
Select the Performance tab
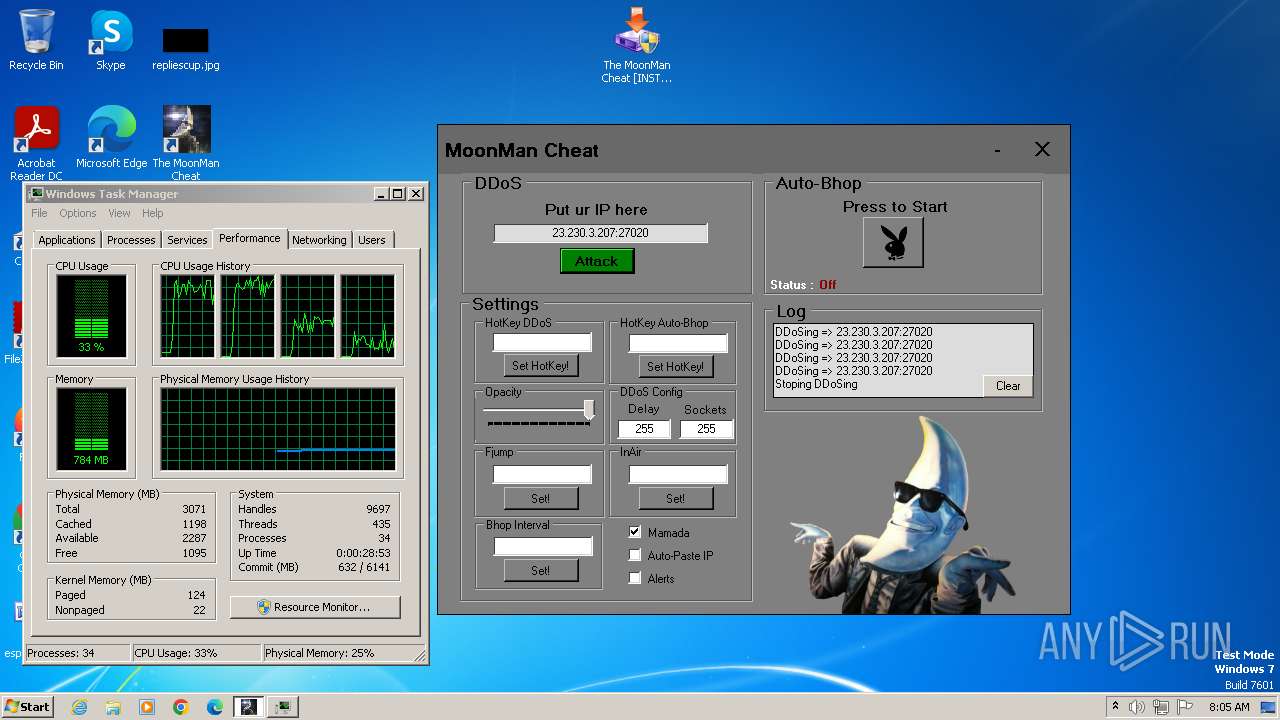[250, 238]
